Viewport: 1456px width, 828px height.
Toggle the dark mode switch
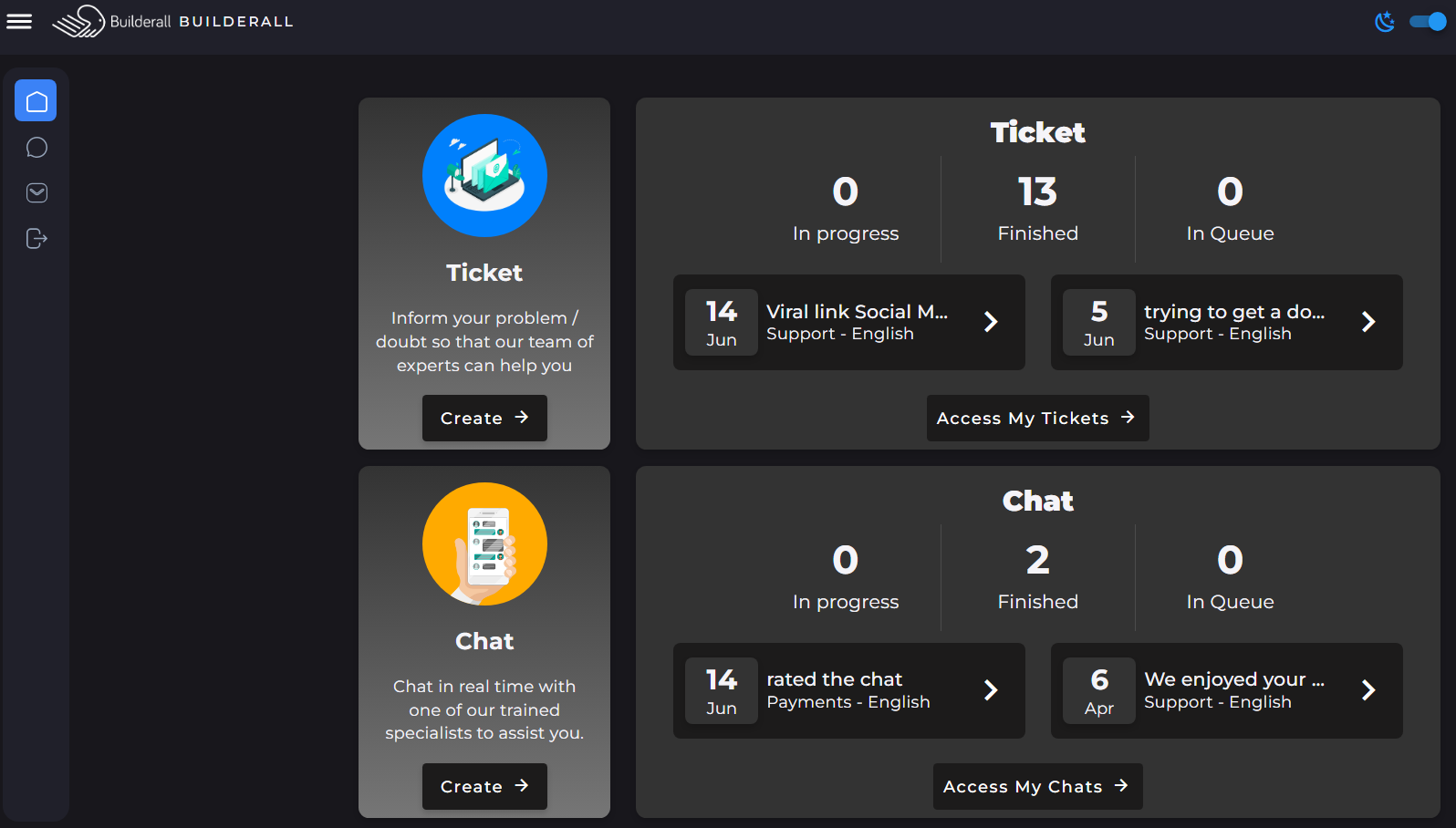tap(1428, 21)
